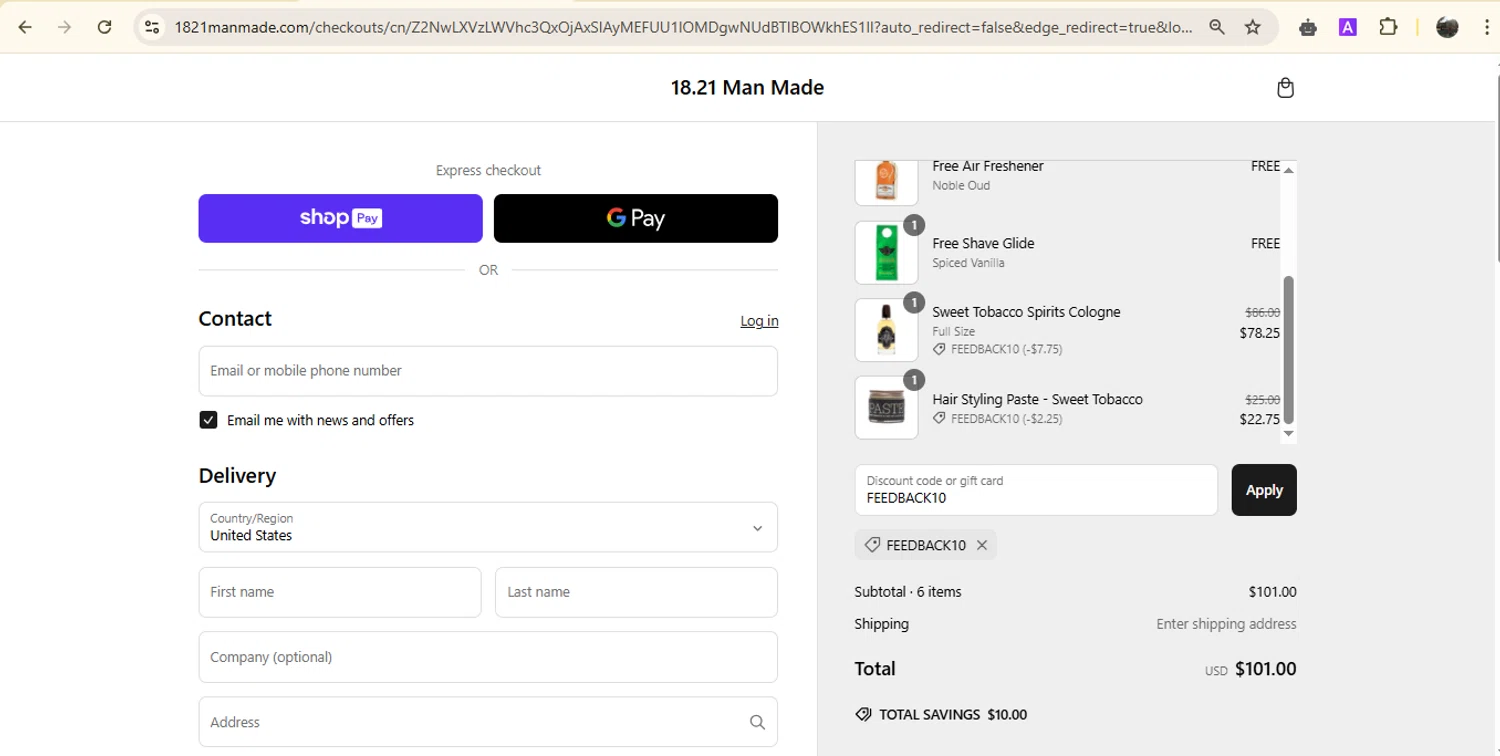Click the 'Noble Oud' variant text
The height and width of the screenshot is (756, 1500).
click(961, 186)
